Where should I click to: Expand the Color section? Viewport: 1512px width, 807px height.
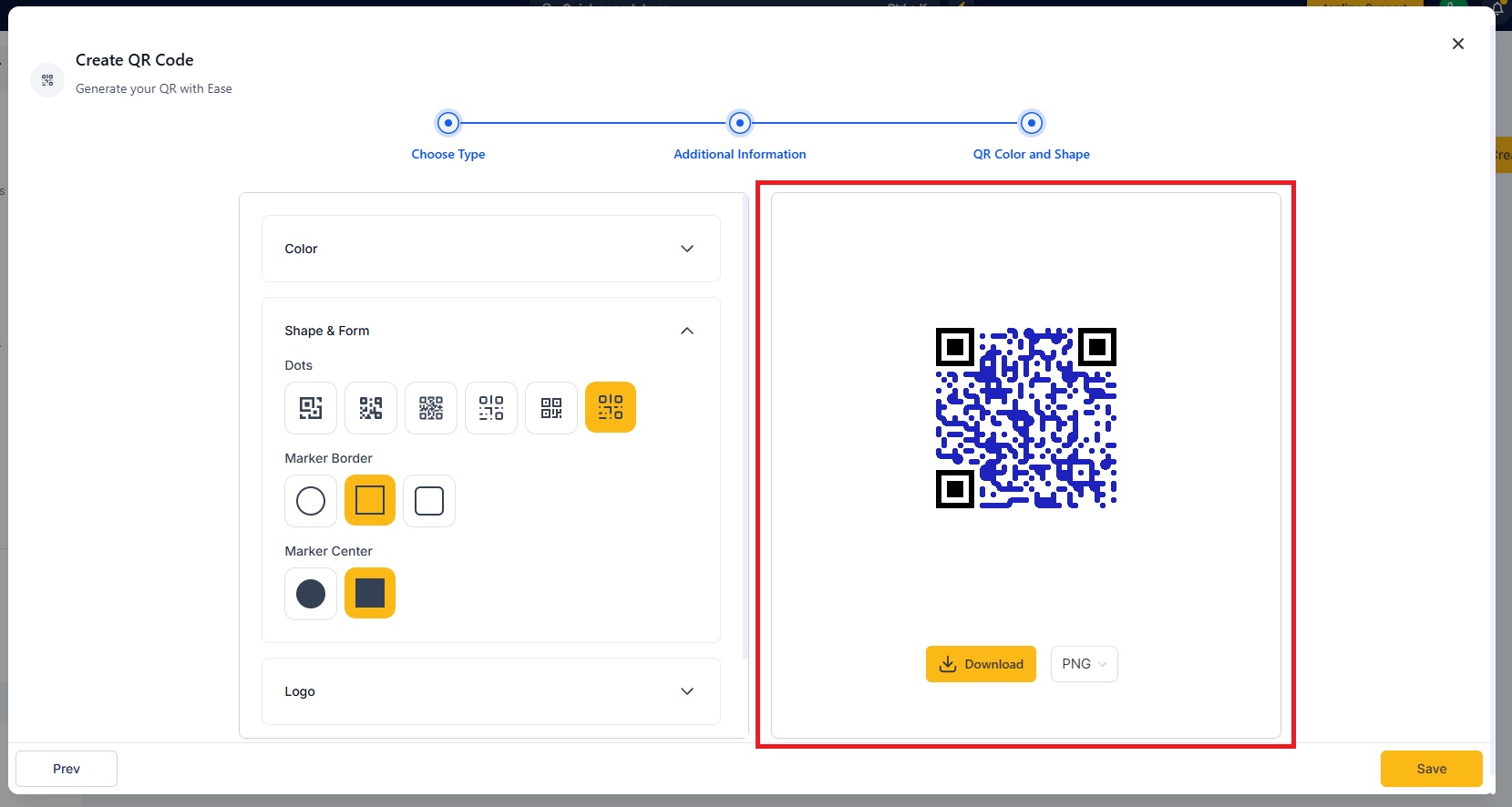[491, 249]
